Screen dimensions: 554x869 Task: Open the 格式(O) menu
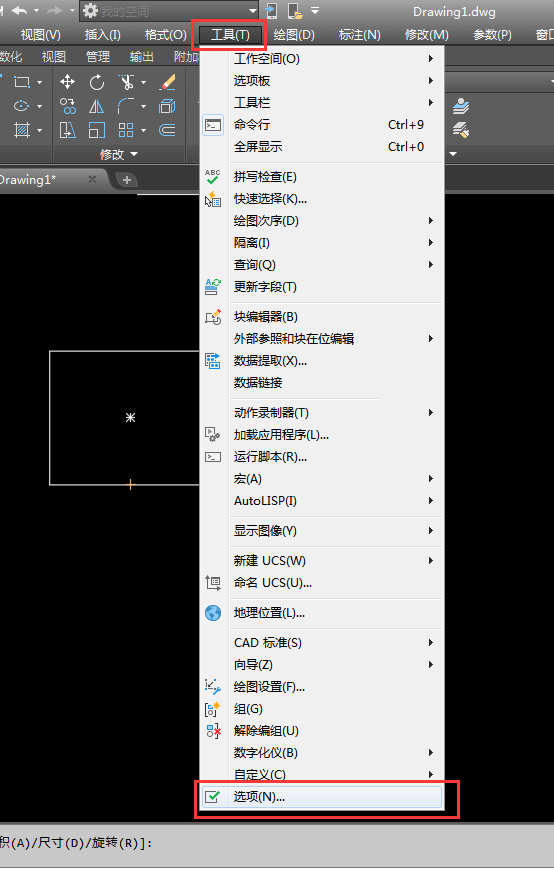165,35
